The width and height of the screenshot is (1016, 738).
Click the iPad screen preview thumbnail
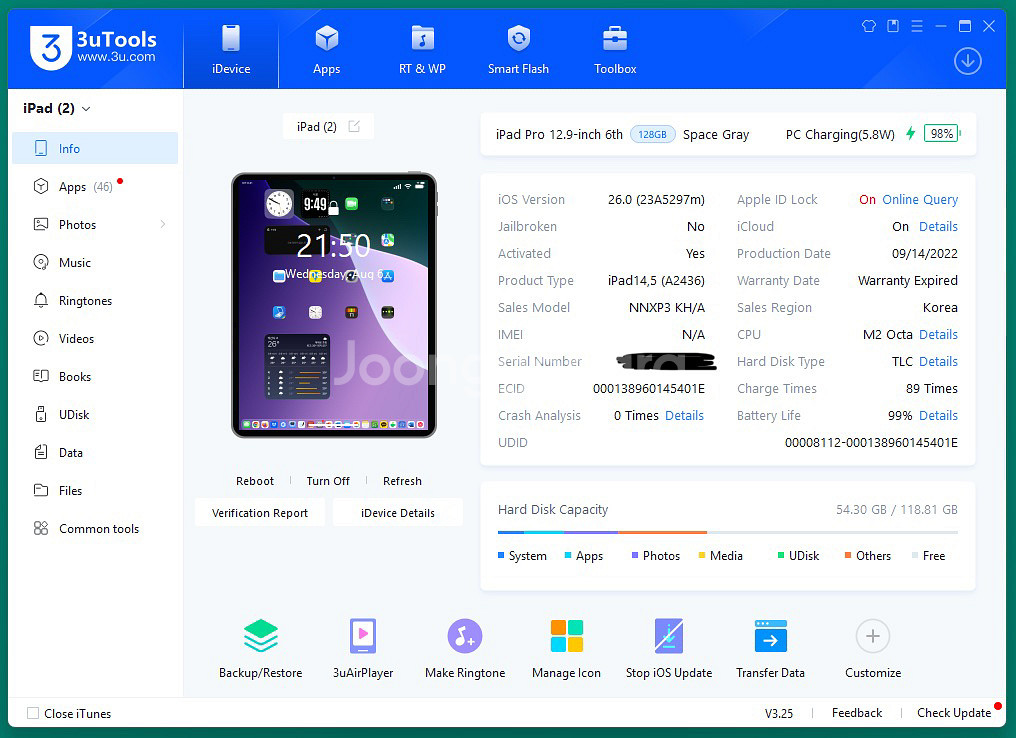(334, 305)
